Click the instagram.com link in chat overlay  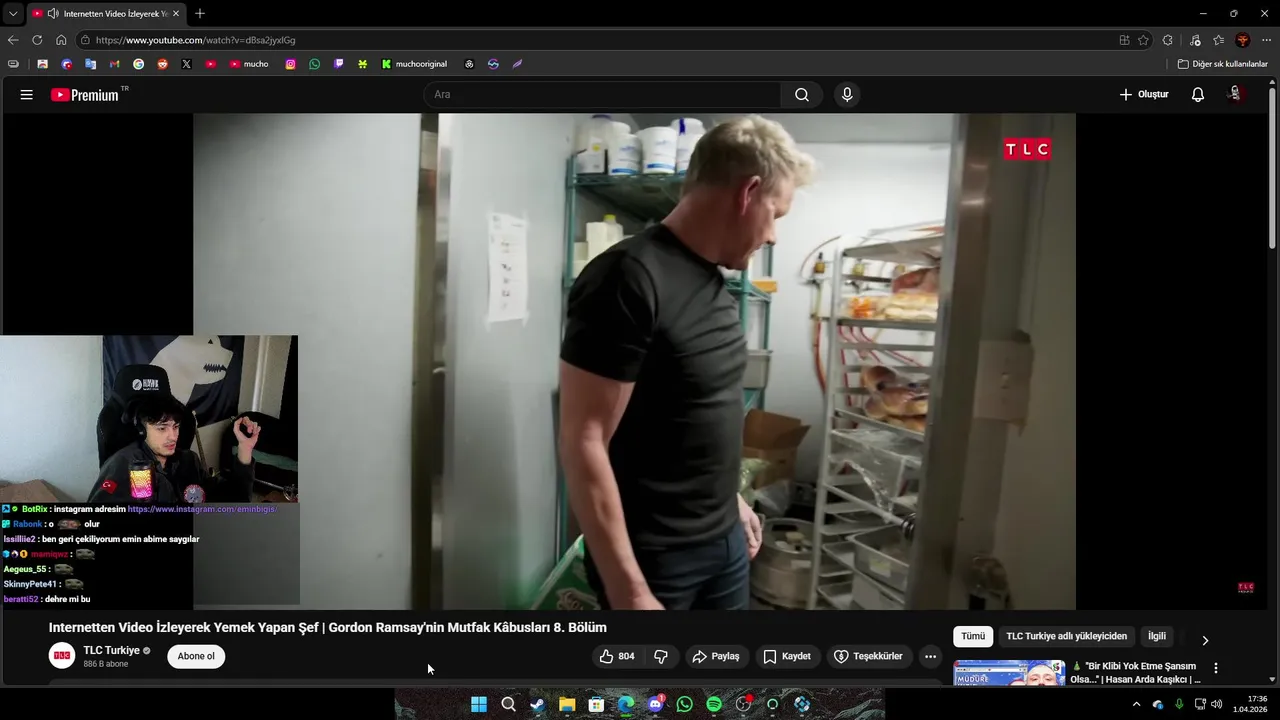[x=201, y=509]
